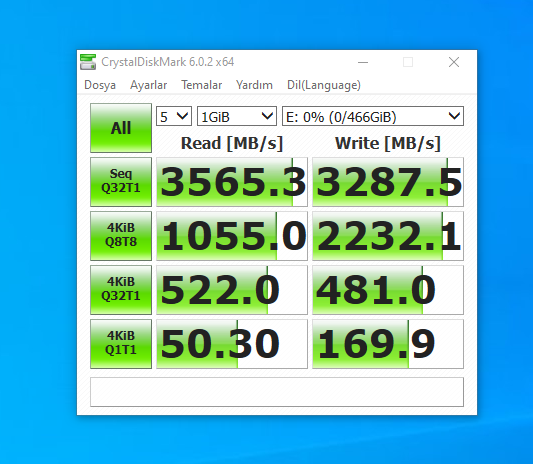The image size is (533, 464).
Task: Open the Dil(Language) menu
Action: coord(324,85)
